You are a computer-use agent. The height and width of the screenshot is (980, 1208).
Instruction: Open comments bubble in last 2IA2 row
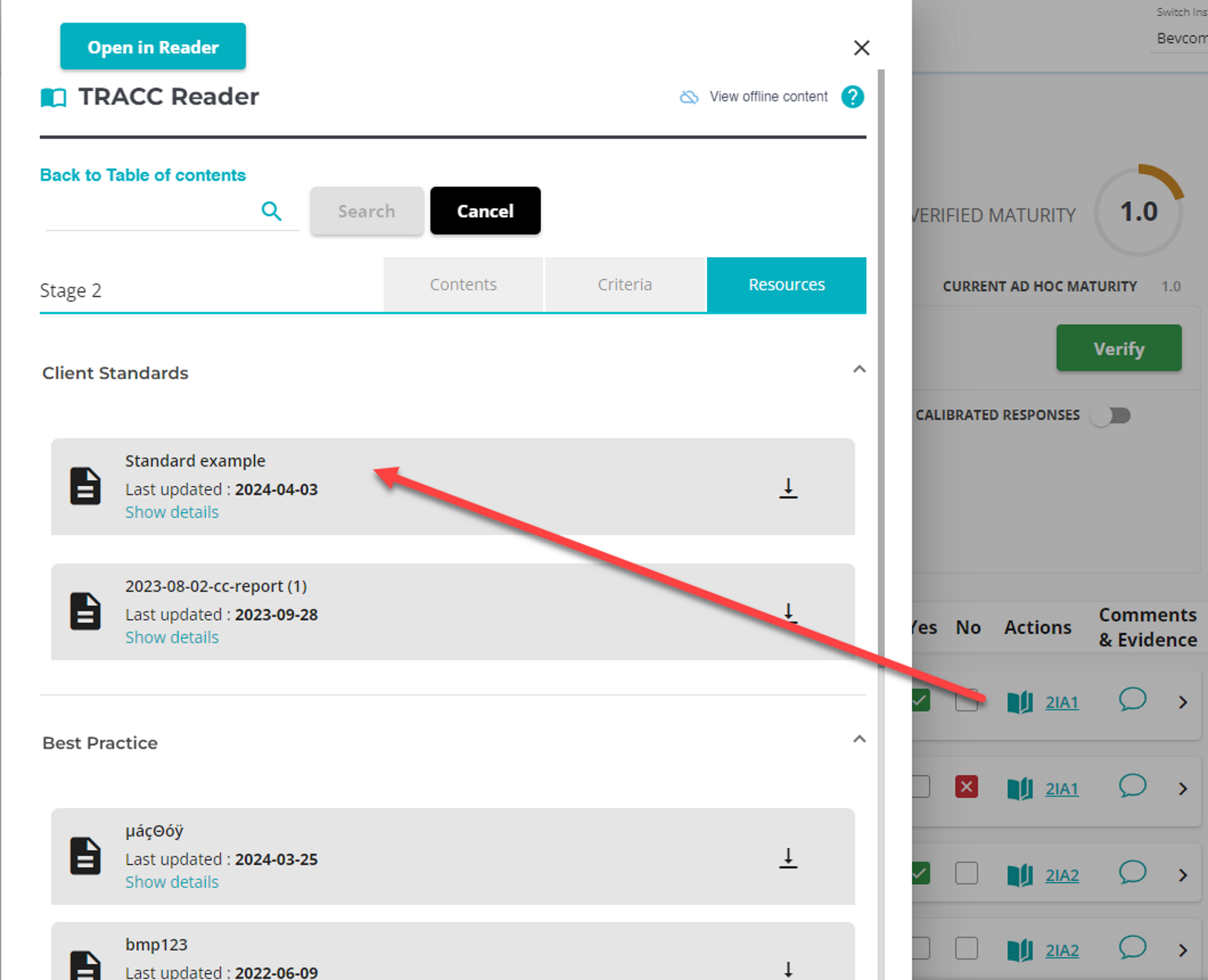pyautogui.click(x=1133, y=947)
